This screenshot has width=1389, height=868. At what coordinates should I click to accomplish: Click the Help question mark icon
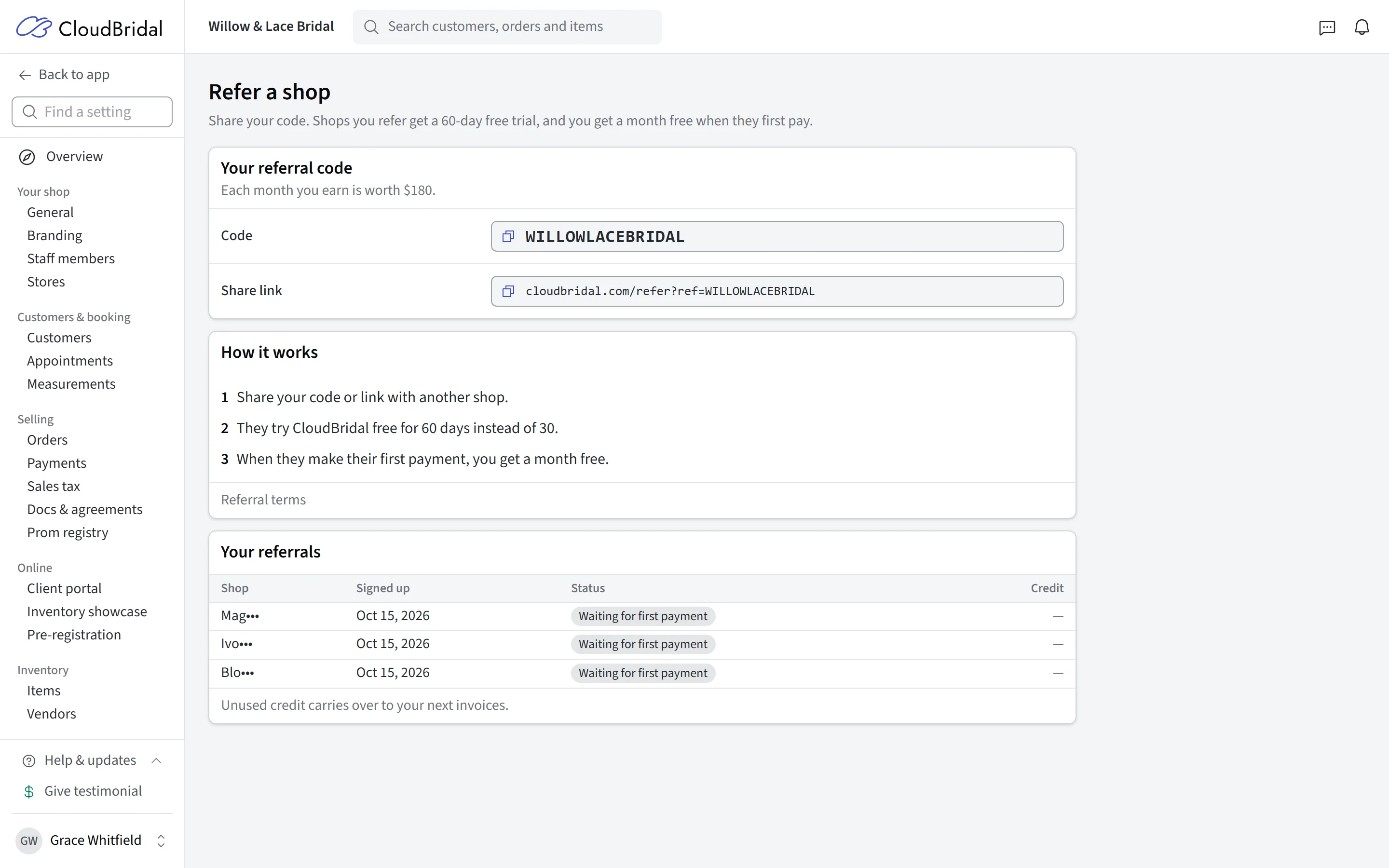pyautogui.click(x=29, y=760)
